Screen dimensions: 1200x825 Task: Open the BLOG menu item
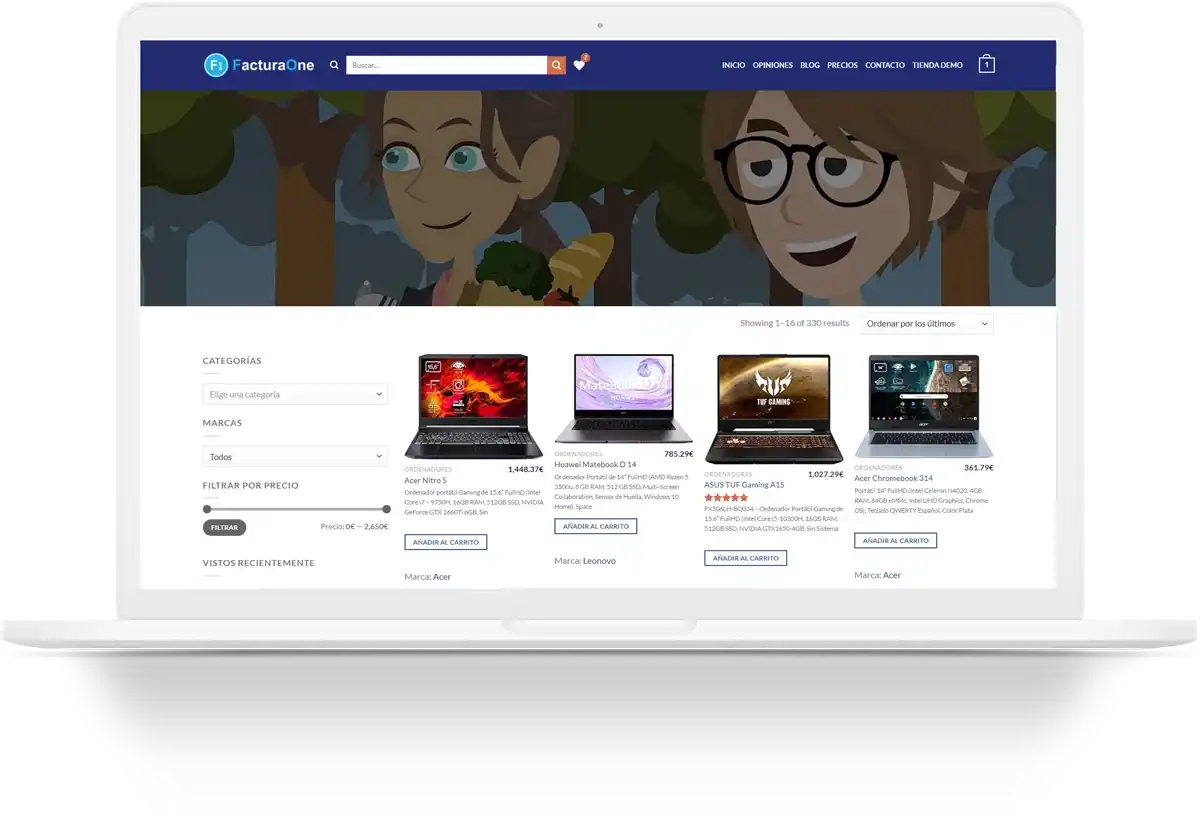[x=810, y=65]
